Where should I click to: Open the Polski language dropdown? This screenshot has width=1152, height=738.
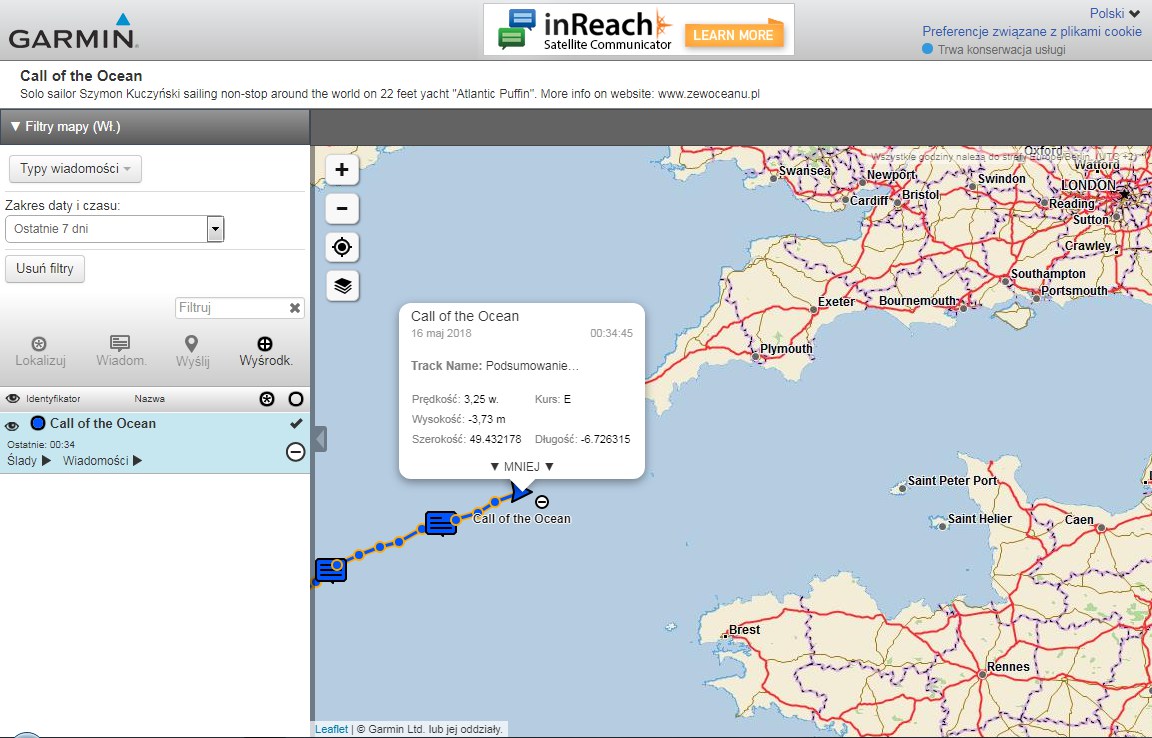tap(1115, 13)
